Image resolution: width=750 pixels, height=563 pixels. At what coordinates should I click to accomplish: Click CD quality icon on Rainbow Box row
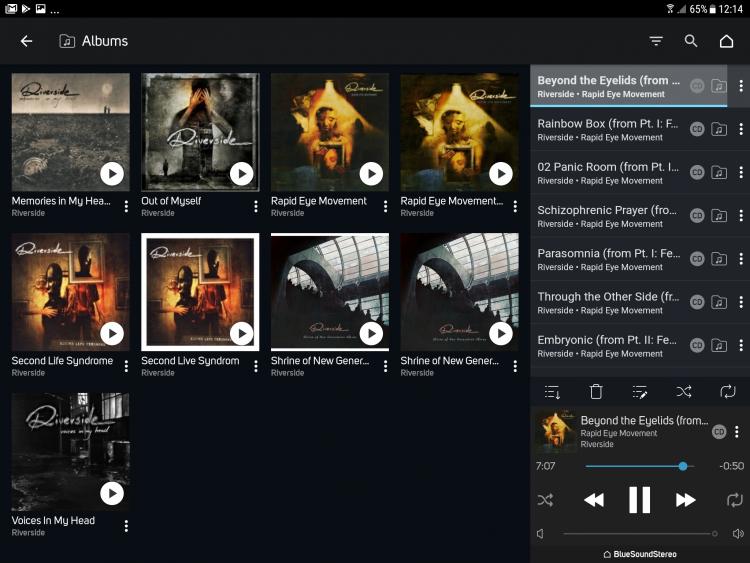(697, 129)
